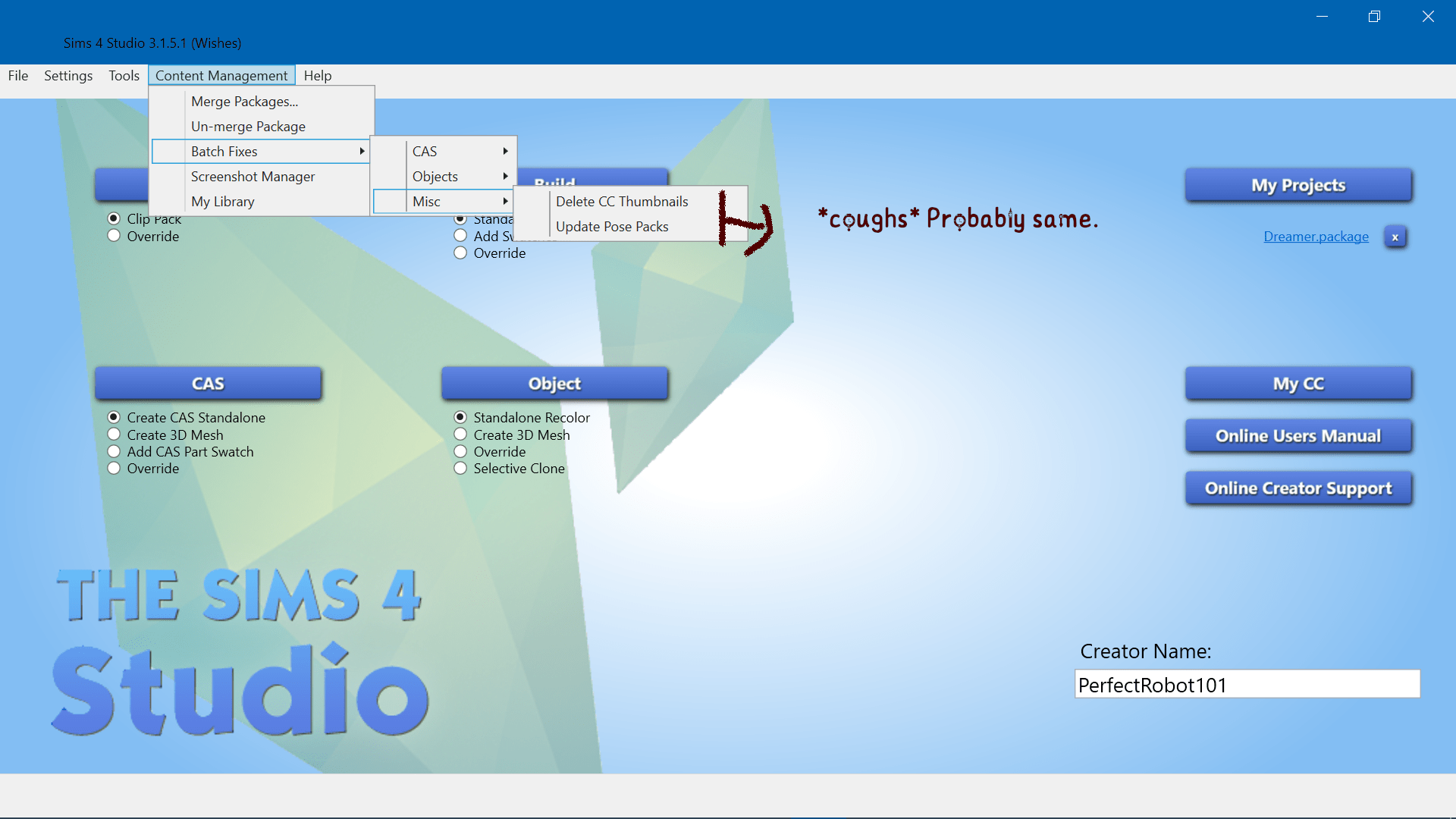Image resolution: width=1456 pixels, height=819 pixels.
Task: Close the Content Management menu
Action: pos(221,75)
